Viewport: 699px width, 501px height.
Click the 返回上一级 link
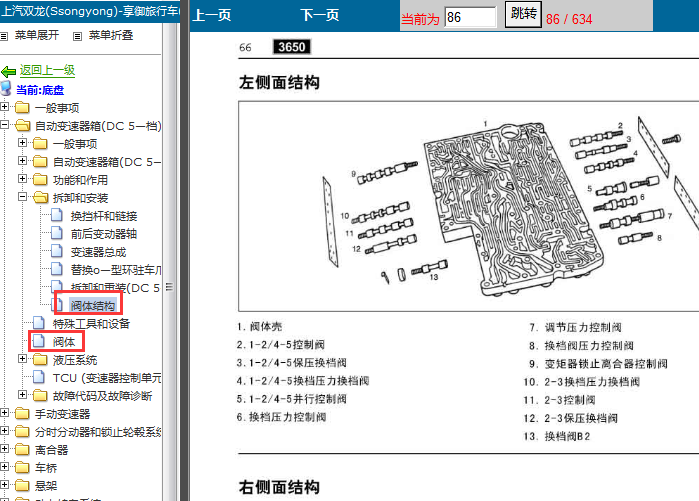click(47, 70)
